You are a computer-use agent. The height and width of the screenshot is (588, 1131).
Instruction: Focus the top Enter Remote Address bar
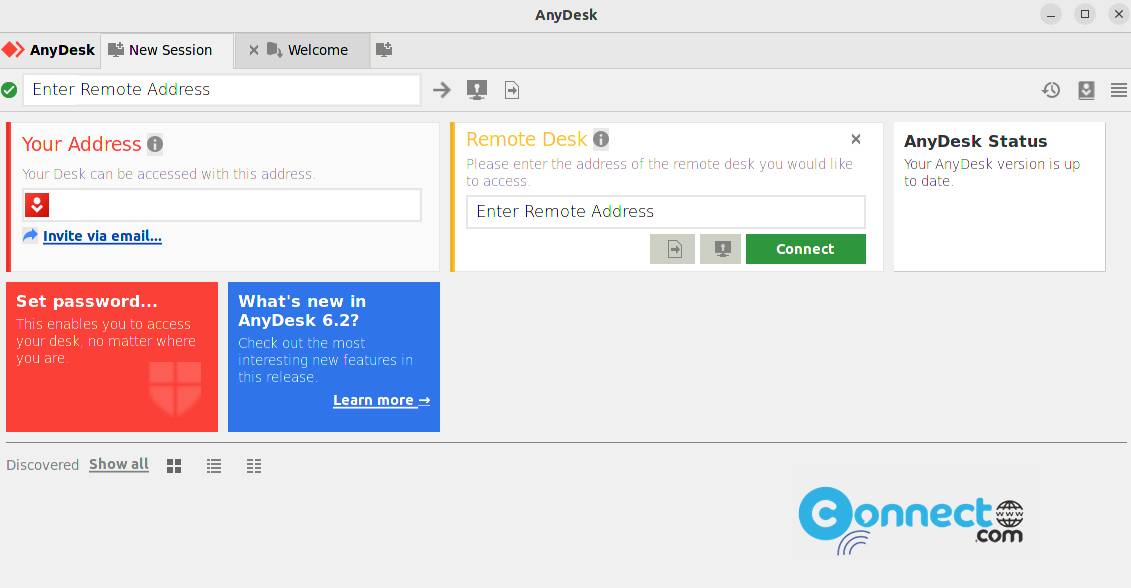tap(221, 89)
